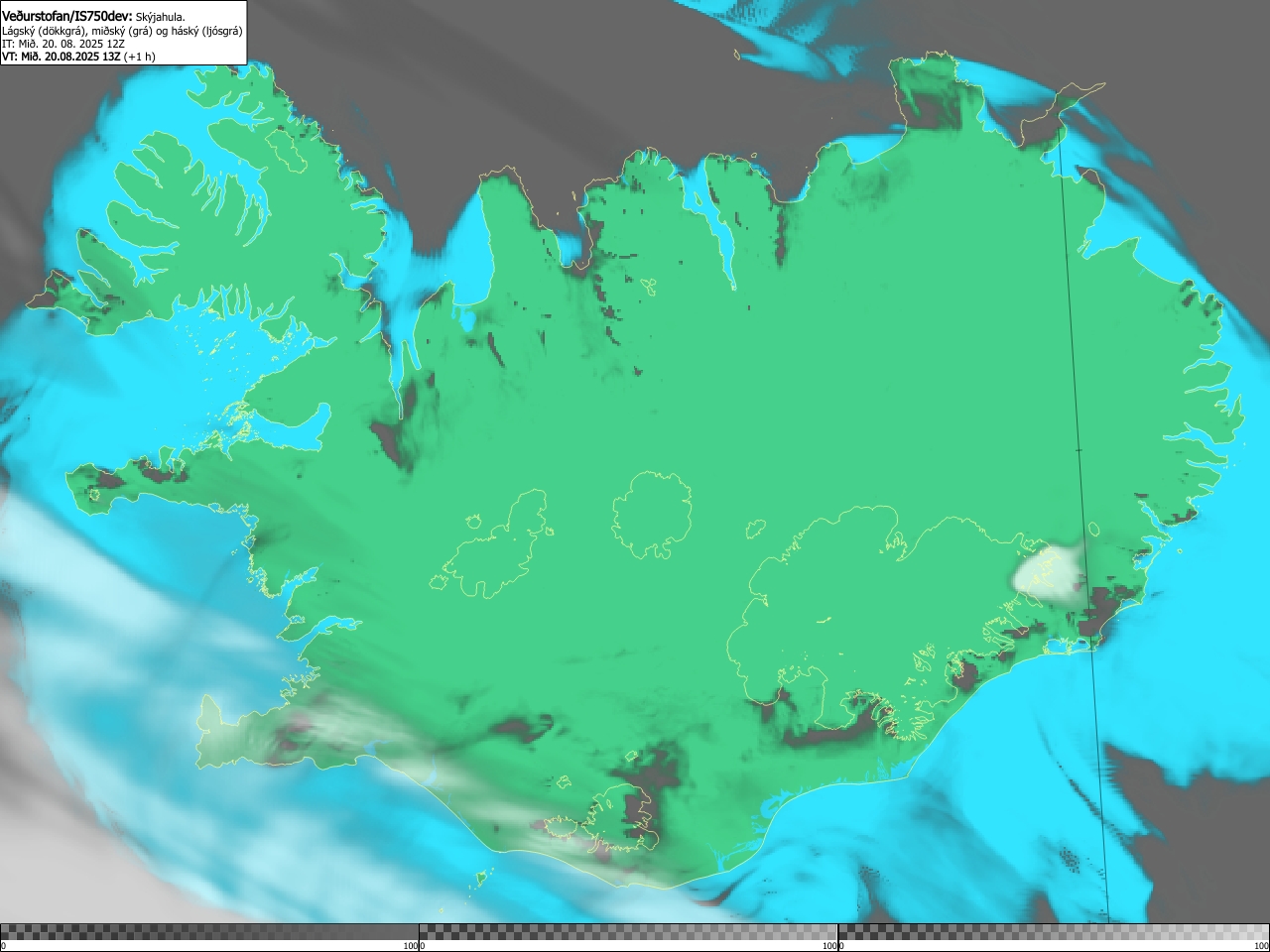This screenshot has height=952, width=1270.
Task: Click the middle cloud grey color bar
Action: [628, 932]
